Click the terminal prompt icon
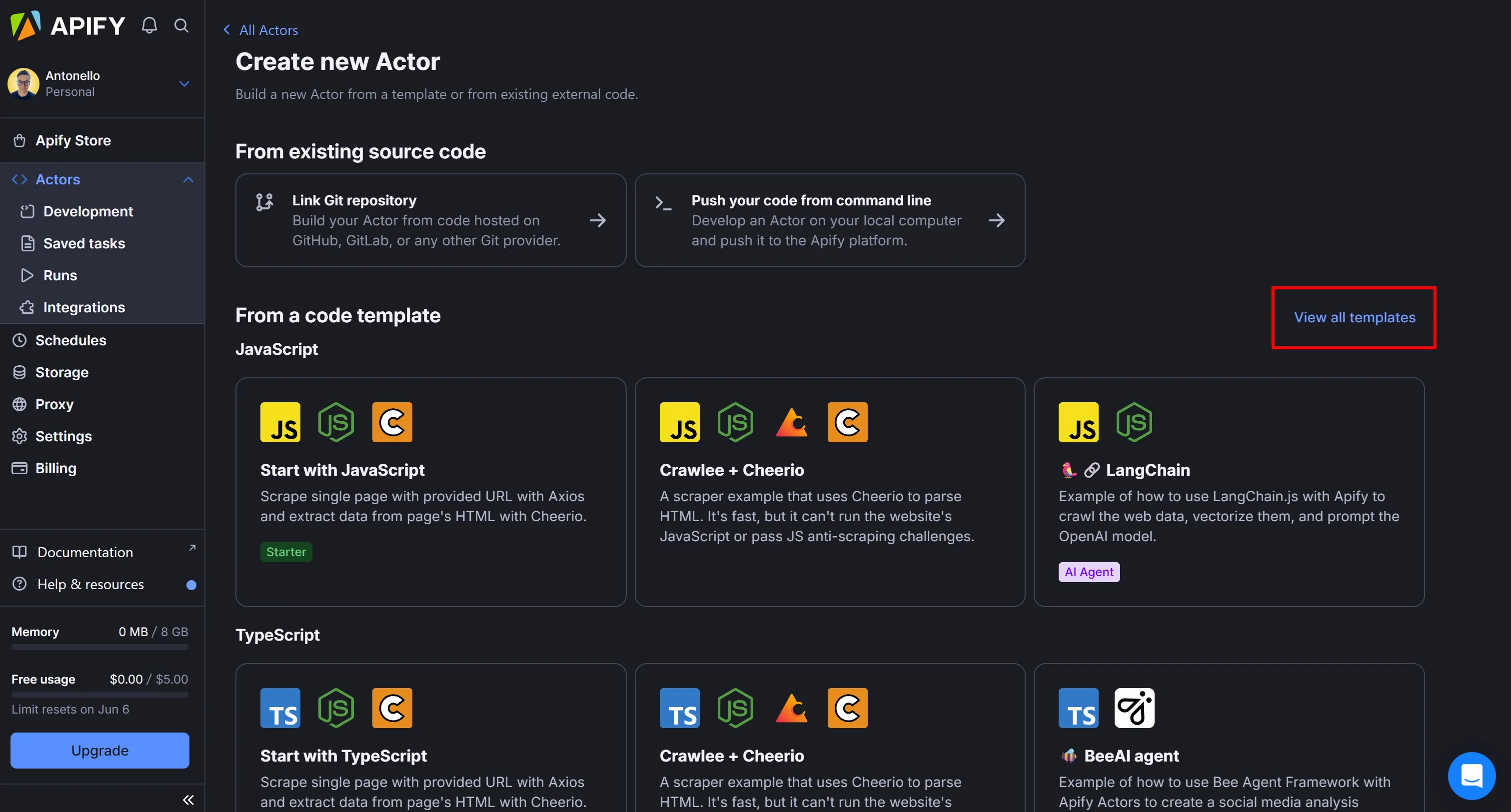This screenshot has width=1511, height=812. 663,203
